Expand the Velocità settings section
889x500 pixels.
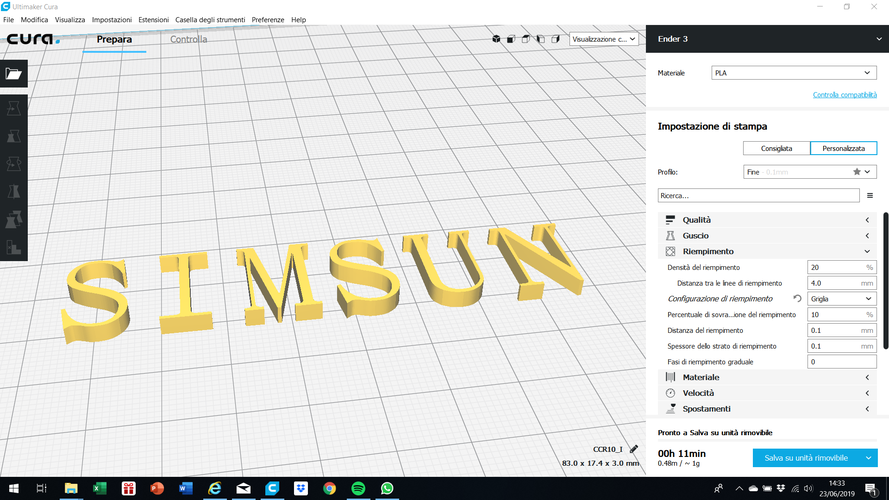click(x=768, y=393)
